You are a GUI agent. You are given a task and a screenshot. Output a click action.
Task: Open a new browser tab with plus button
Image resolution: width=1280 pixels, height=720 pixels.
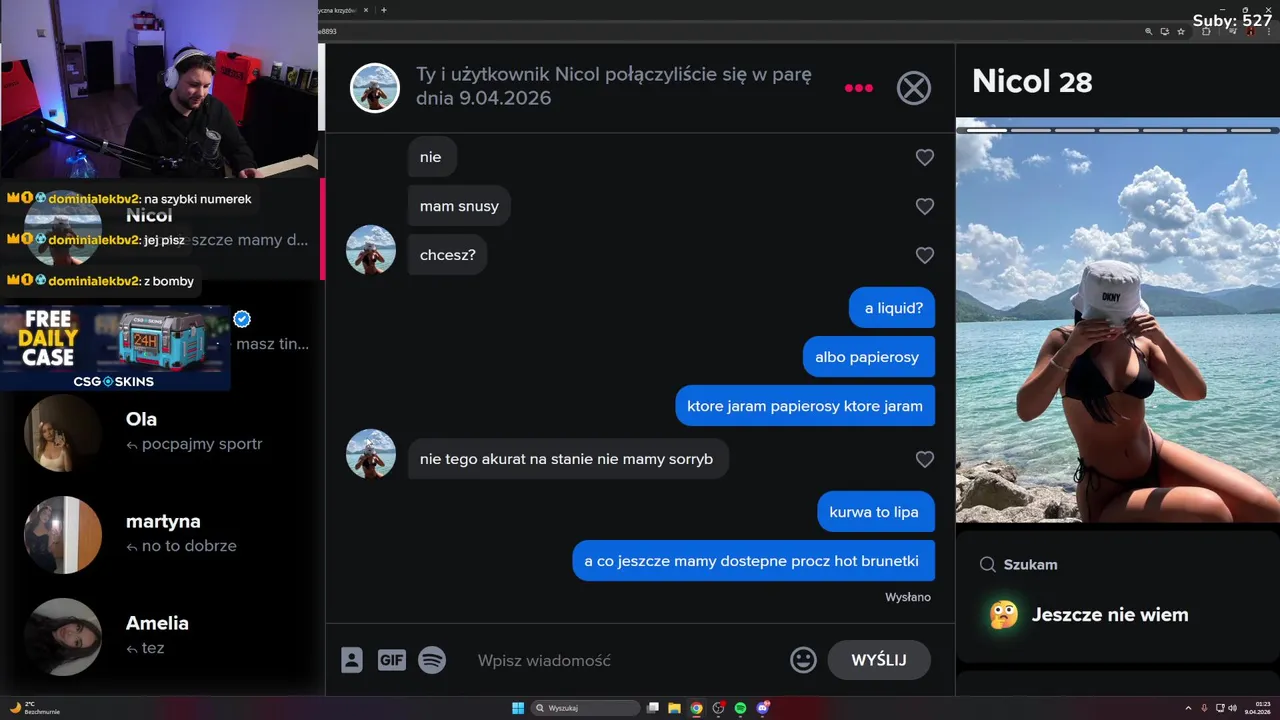click(x=384, y=10)
